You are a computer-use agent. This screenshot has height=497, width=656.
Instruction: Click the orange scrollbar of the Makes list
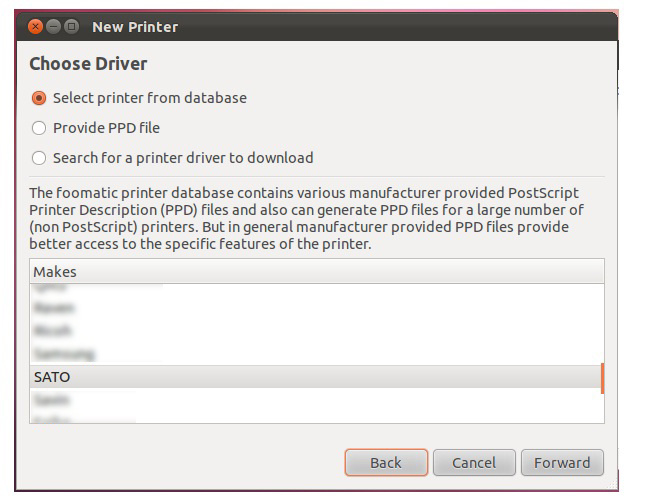point(602,378)
